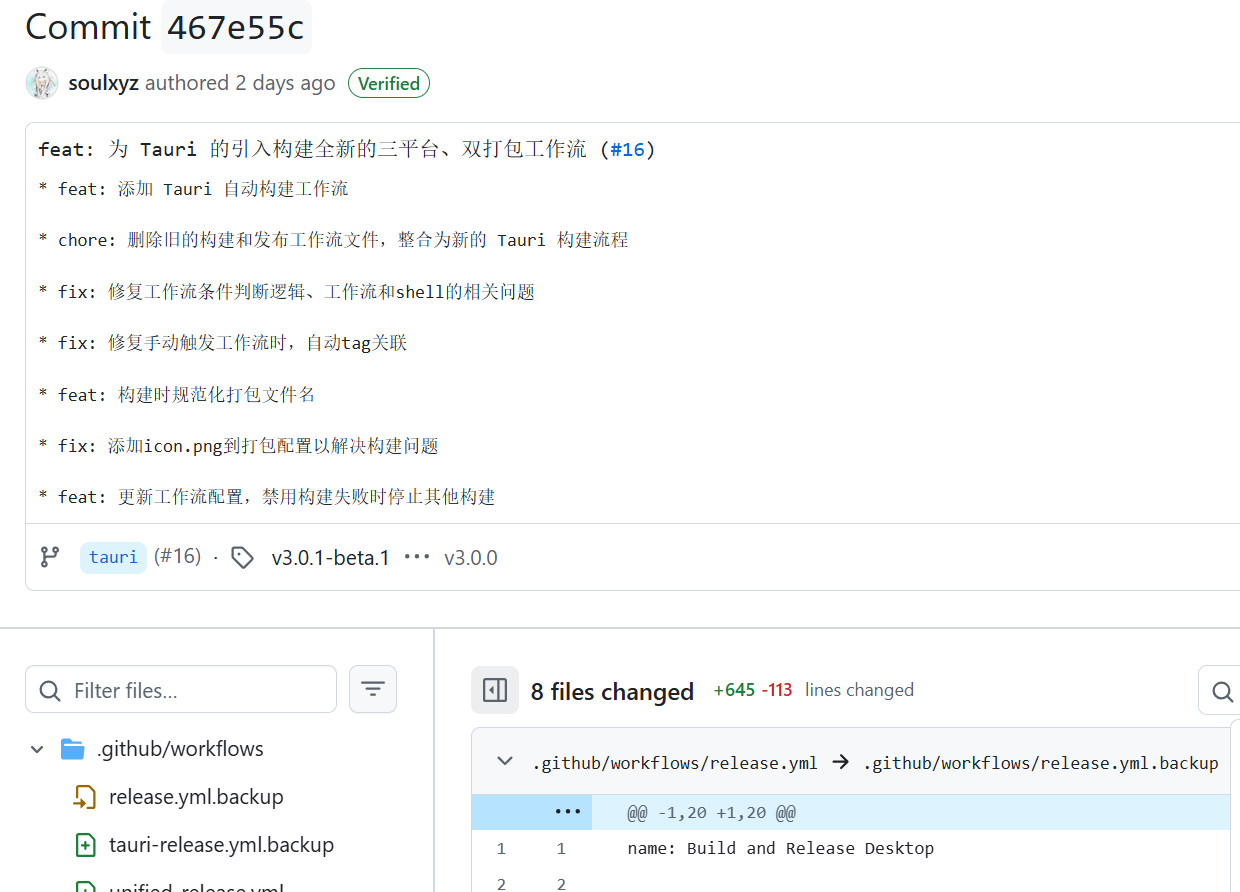This screenshot has height=892, width=1240.
Task: Collapse the .github/workflows folder
Action: (x=38, y=749)
